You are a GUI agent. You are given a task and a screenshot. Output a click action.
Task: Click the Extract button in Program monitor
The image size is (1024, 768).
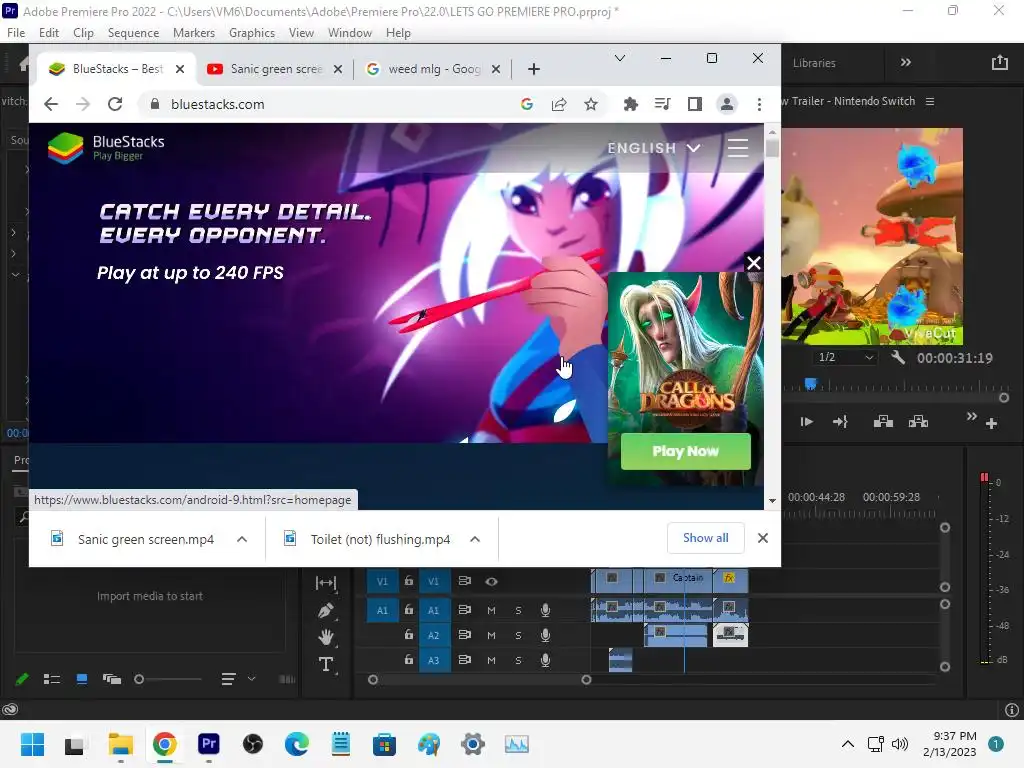(x=918, y=421)
